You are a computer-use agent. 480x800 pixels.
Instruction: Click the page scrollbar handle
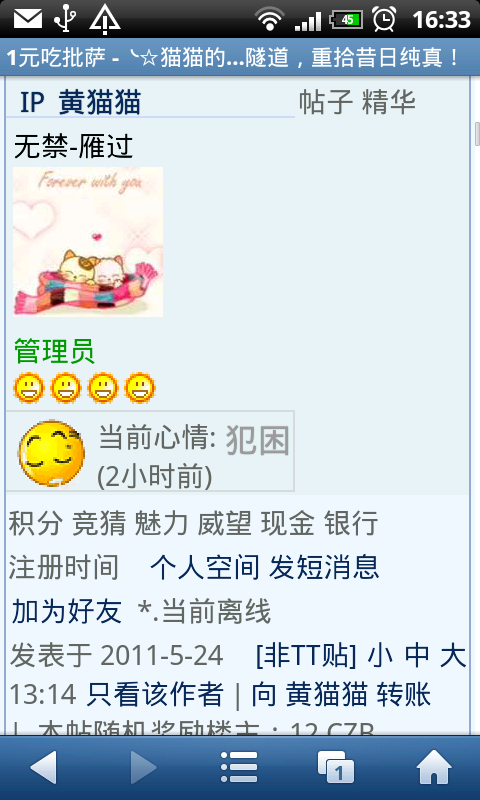pos(477,134)
